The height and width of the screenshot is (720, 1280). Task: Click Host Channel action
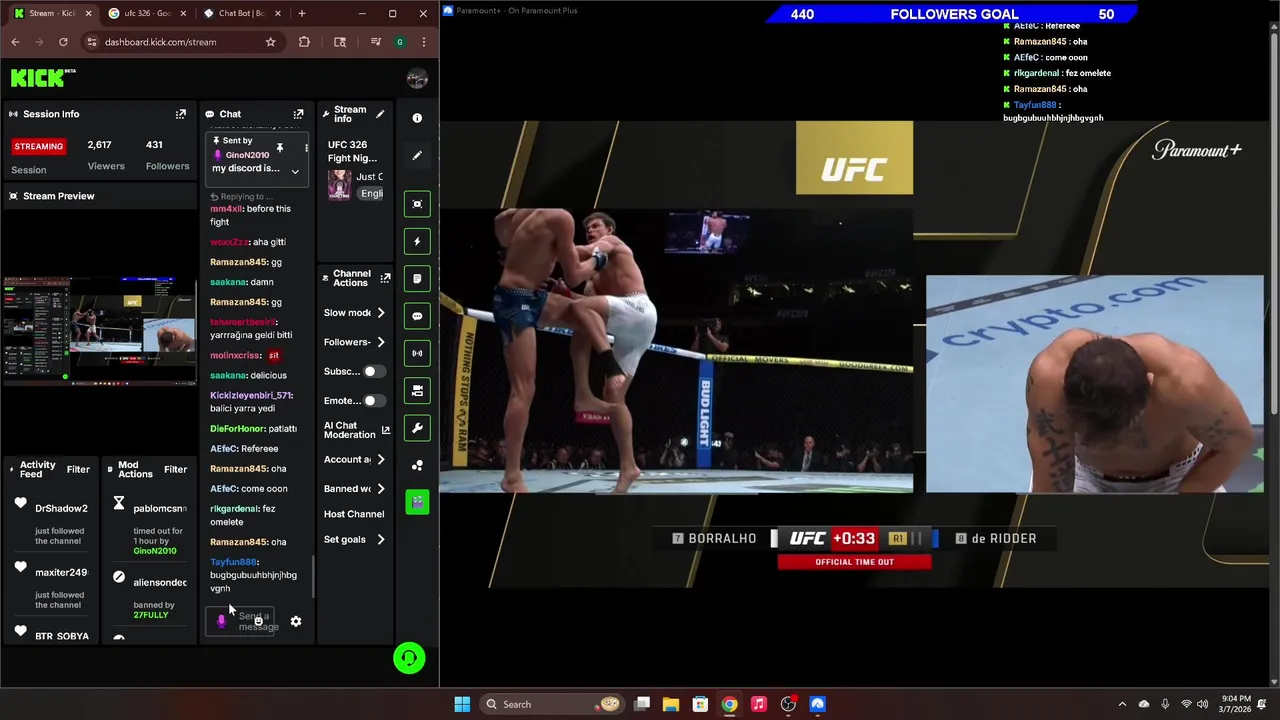pyautogui.click(x=354, y=514)
